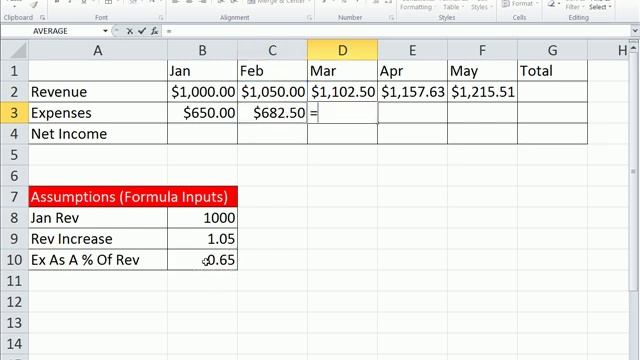Open the Find & Select dropdown
This screenshot has height=360, width=640.
[x=600, y=5]
